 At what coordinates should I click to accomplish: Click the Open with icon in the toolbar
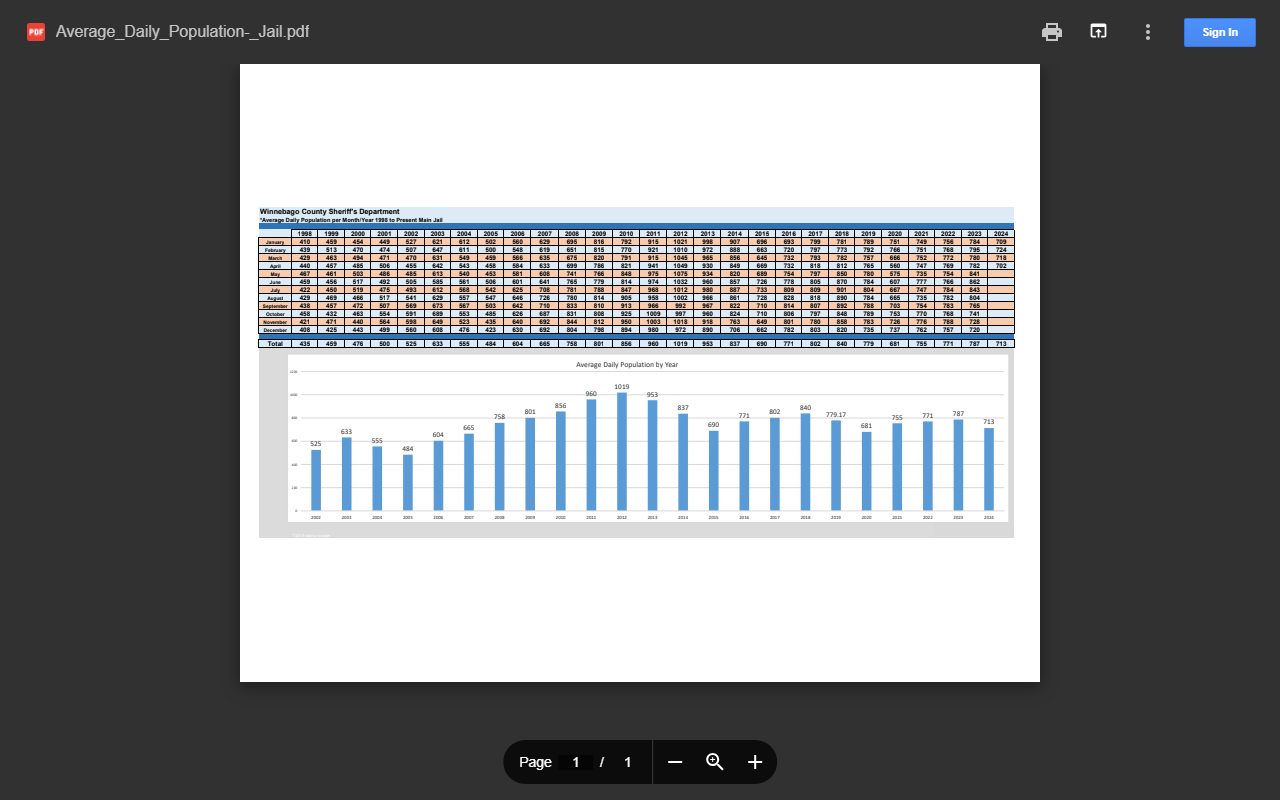point(1098,32)
